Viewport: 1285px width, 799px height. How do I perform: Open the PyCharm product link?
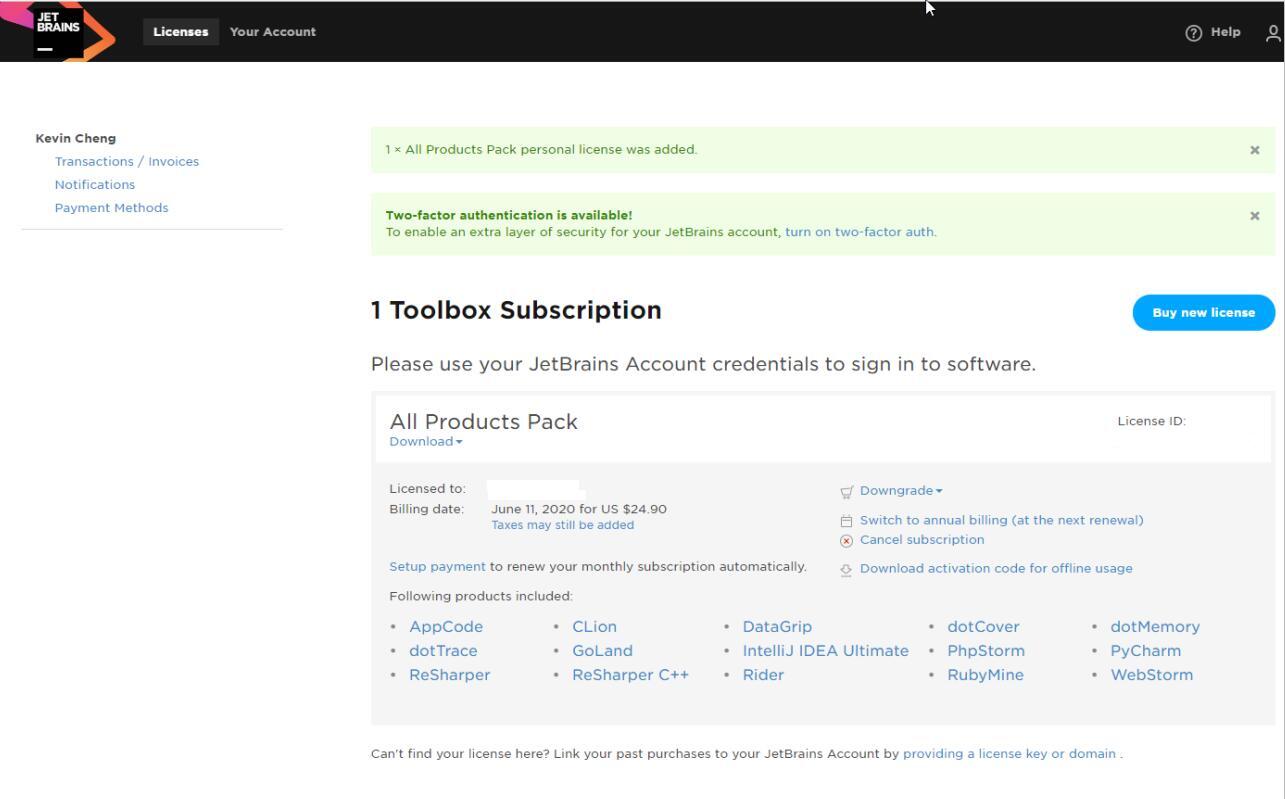[x=1146, y=651]
